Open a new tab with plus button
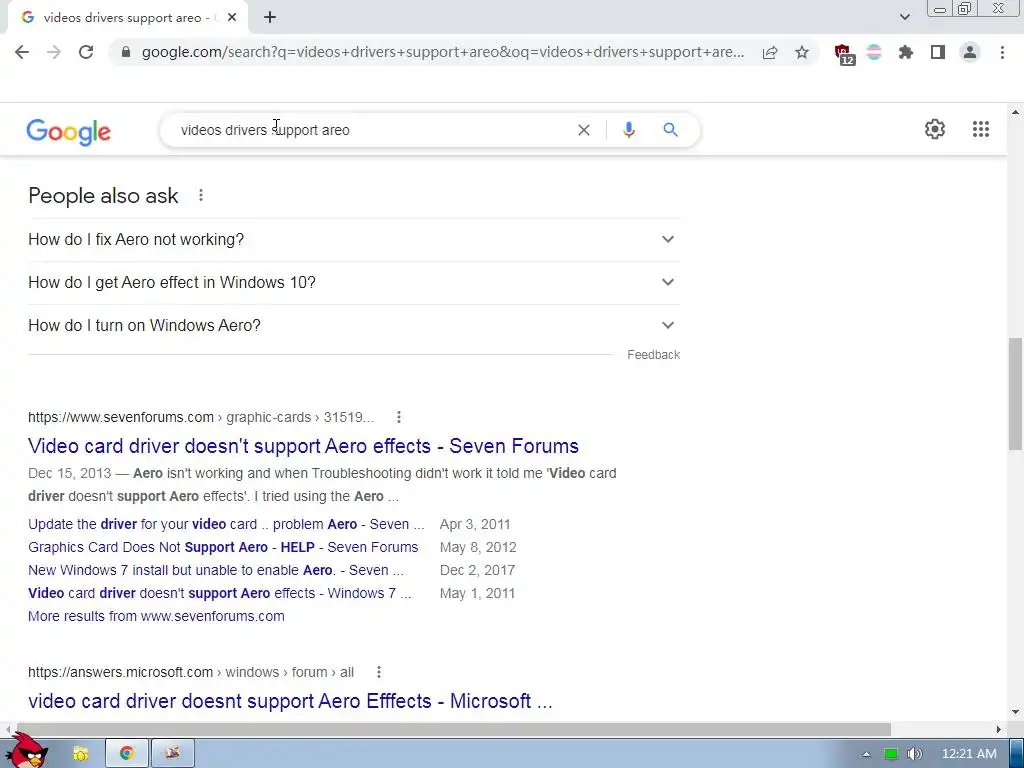1024x768 pixels. (x=270, y=18)
